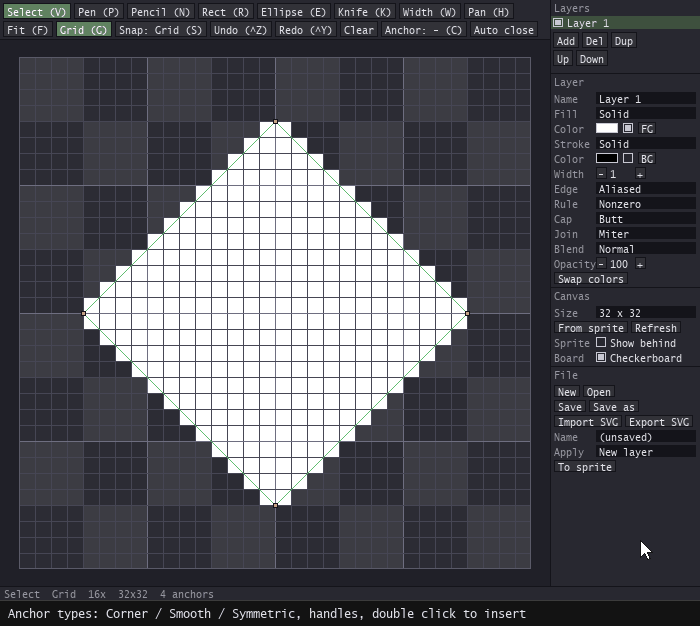Delete layer with Del button

[594, 41]
